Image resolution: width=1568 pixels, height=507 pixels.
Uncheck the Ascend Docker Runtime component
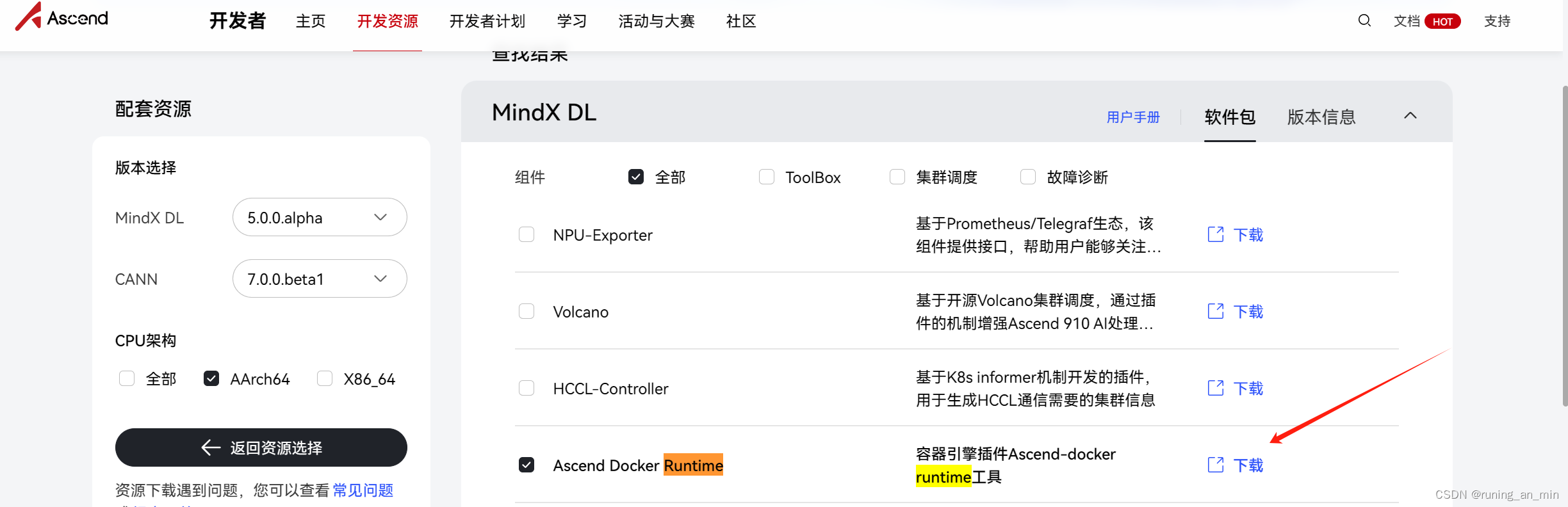[526, 465]
